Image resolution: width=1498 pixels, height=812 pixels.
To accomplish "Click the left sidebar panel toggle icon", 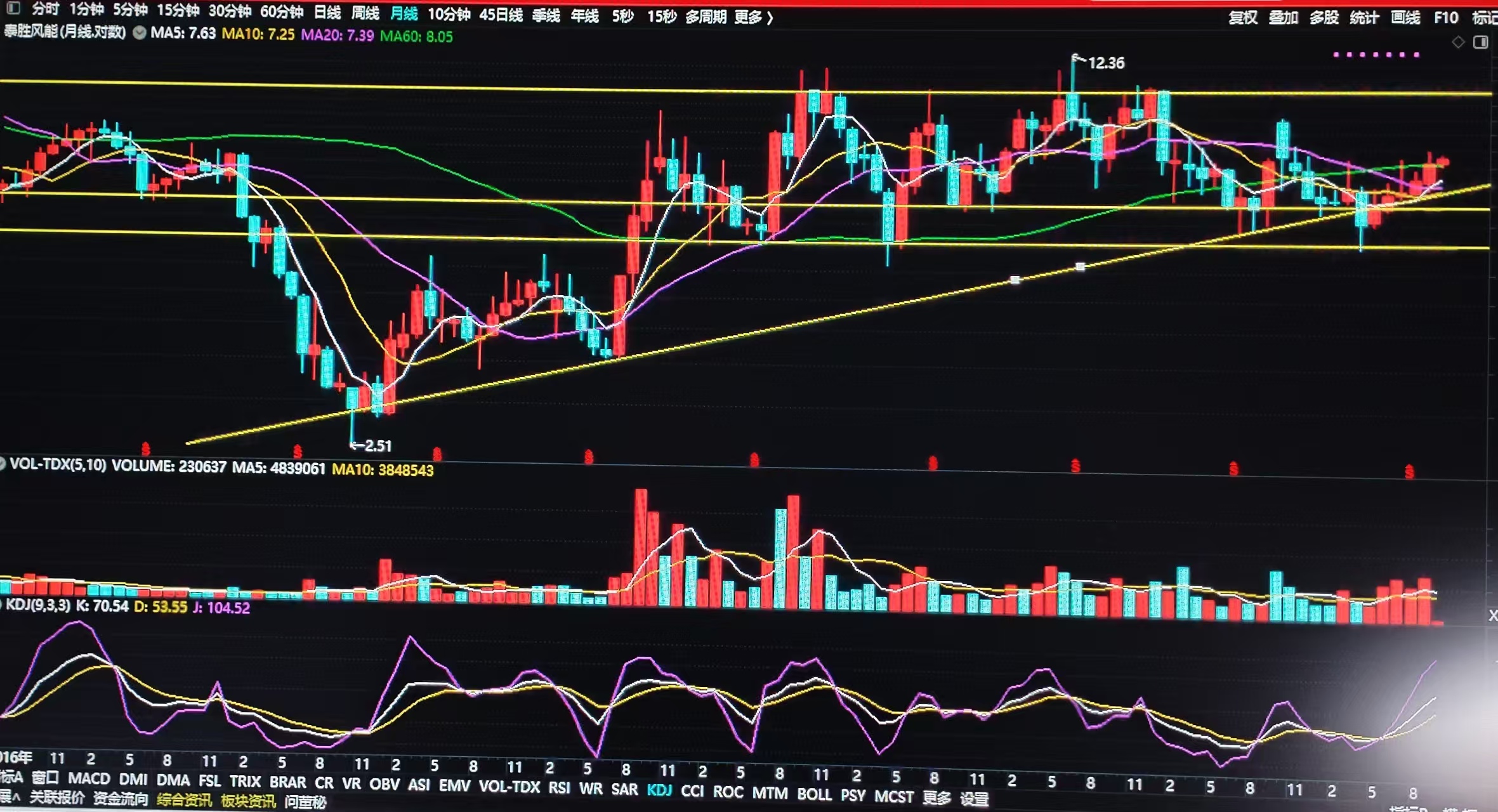I will [12, 8].
